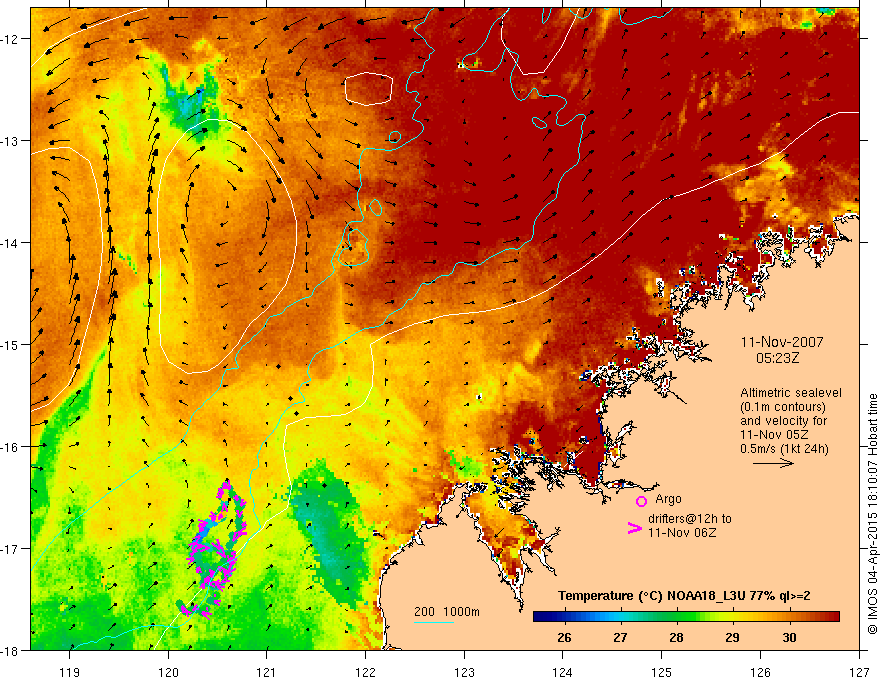
Task: Click the 'and velocity for' text line
Action: 783,421
